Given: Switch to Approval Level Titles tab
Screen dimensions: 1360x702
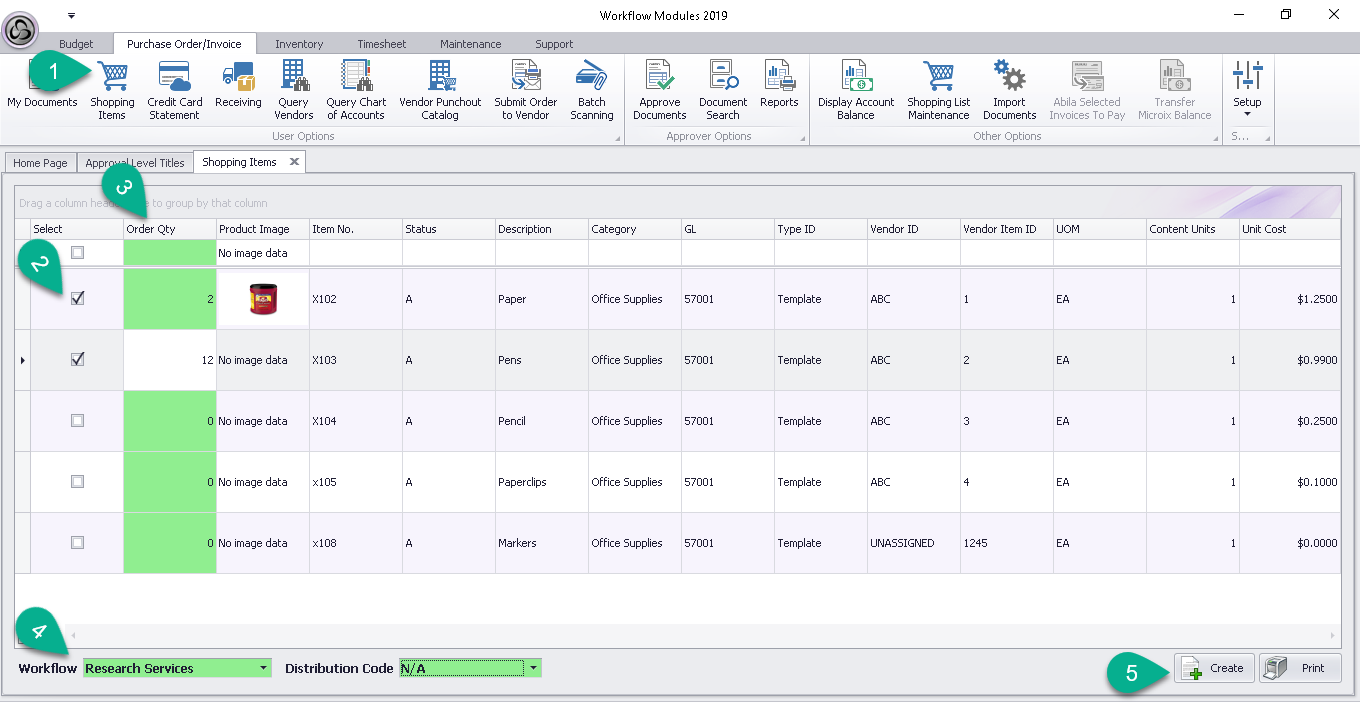Looking at the screenshot, I should 135,163.
